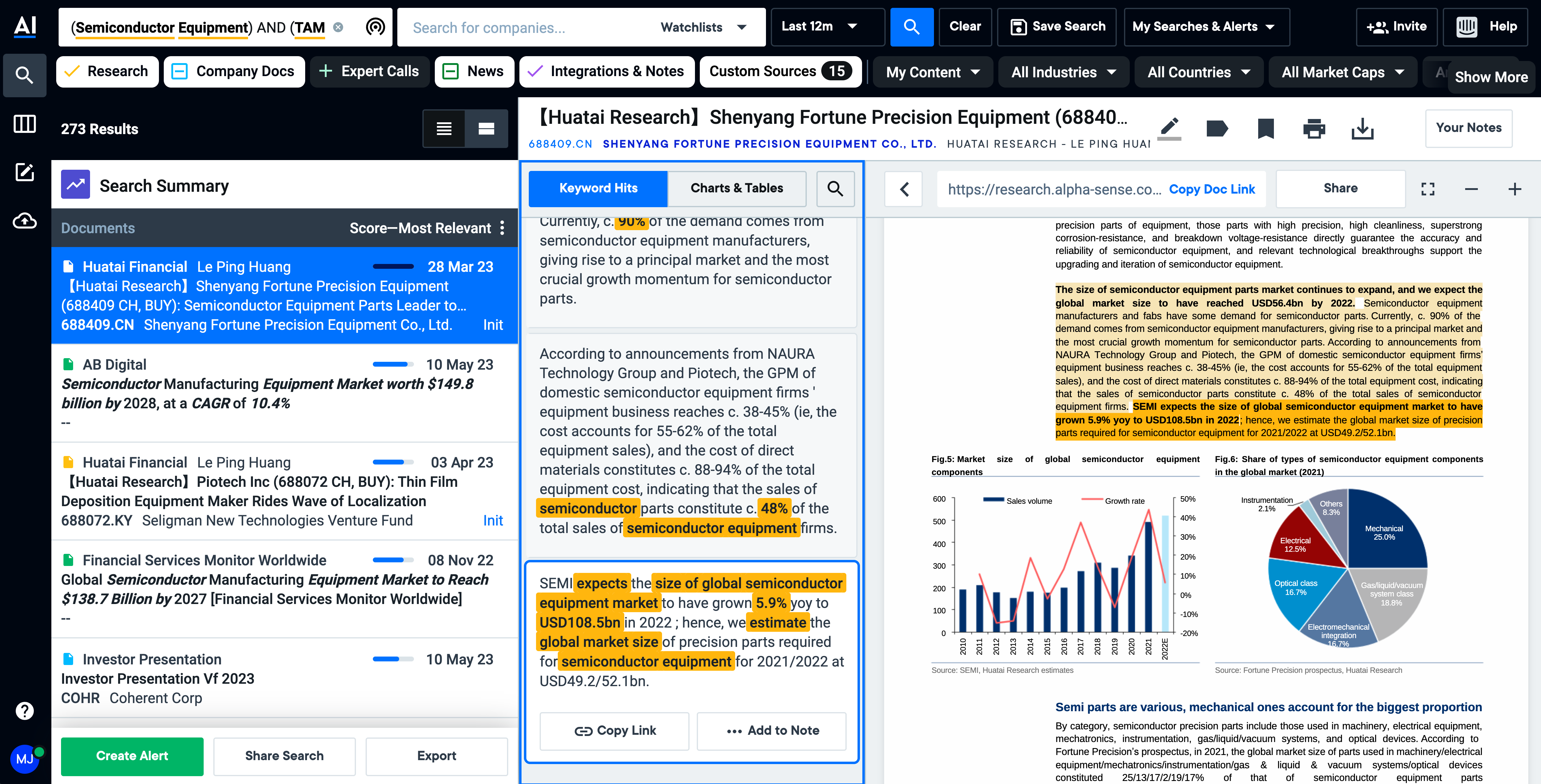1541x784 pixels.
Task: Toggle the Research source filter
Action: point(108,72)
